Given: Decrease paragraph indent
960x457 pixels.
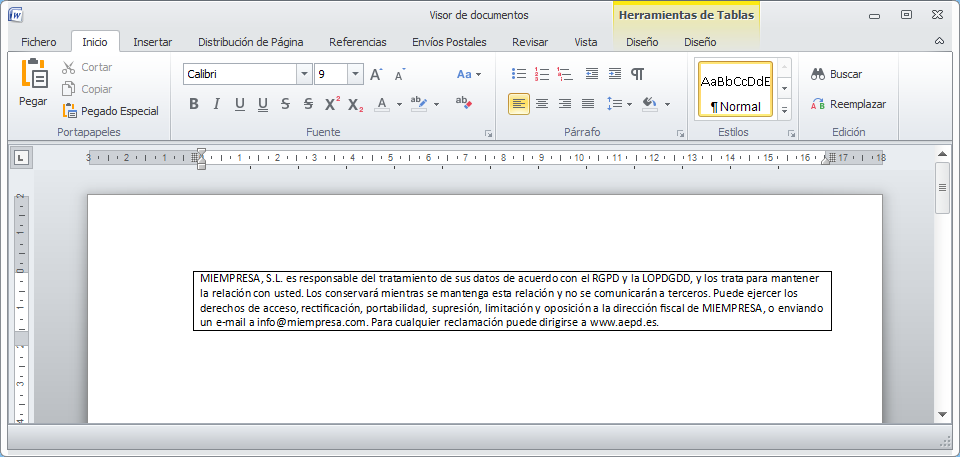Looking at the screenshot, I should 591,74.
